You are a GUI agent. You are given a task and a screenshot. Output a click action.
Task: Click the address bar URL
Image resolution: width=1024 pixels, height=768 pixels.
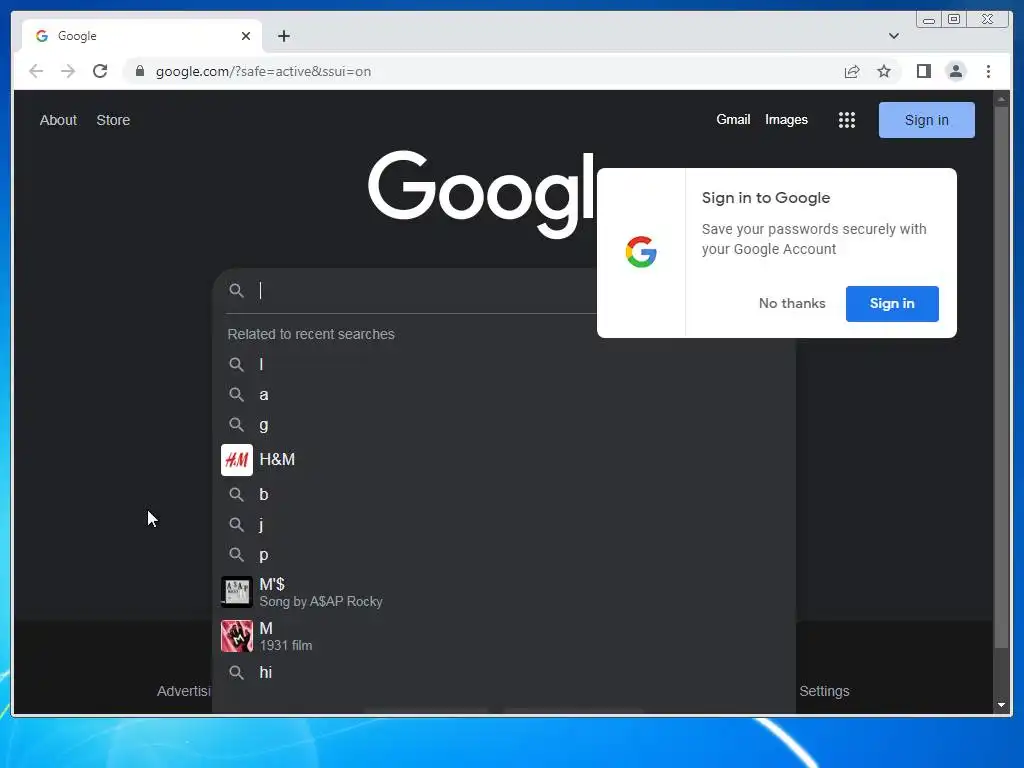pyautogui.click(x=263, y=71)
